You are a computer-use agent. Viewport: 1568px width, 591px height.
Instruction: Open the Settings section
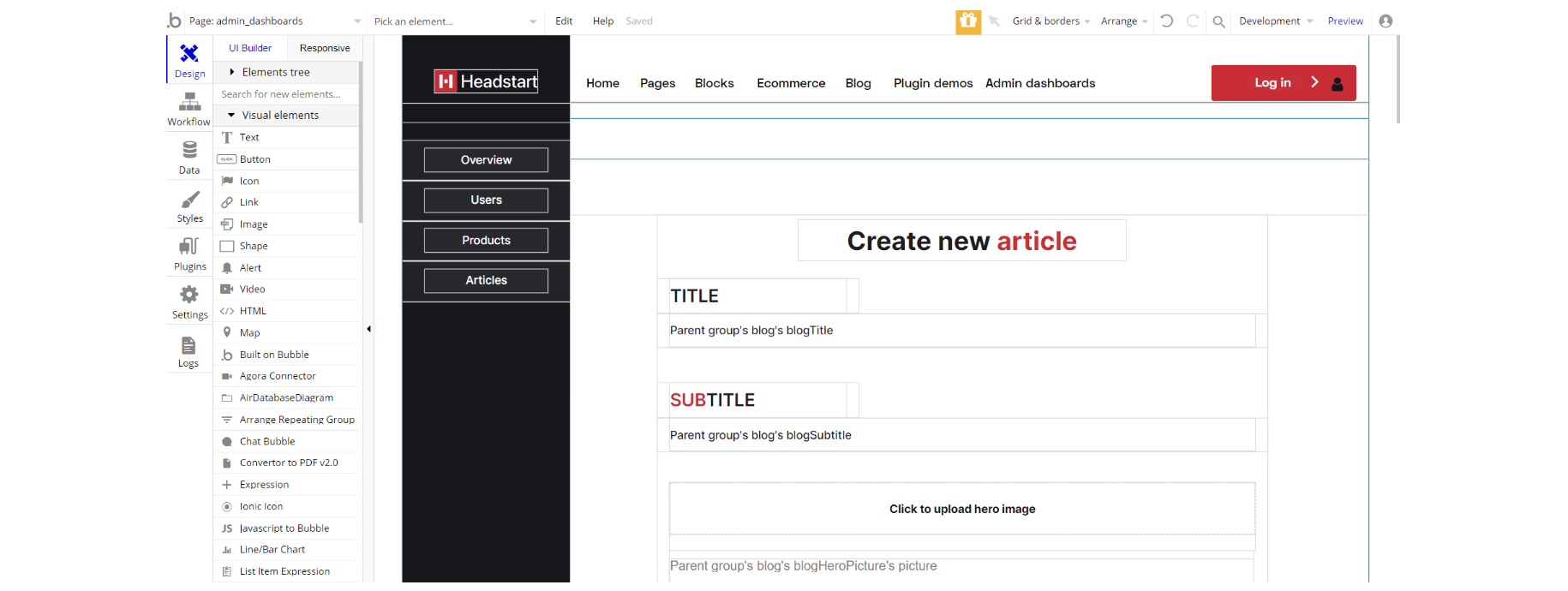[189, 301]
